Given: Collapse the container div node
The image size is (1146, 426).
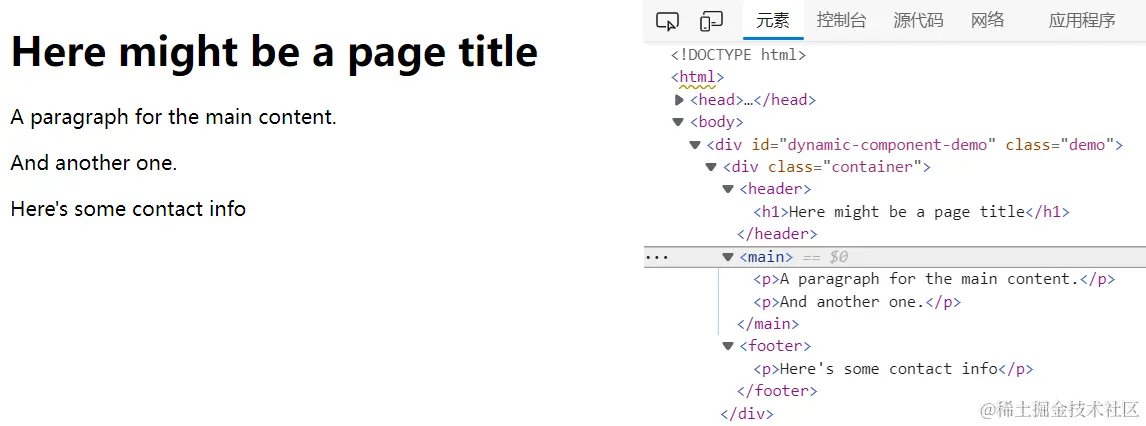Looking at the screenshot, I should (x=711, y=167).
